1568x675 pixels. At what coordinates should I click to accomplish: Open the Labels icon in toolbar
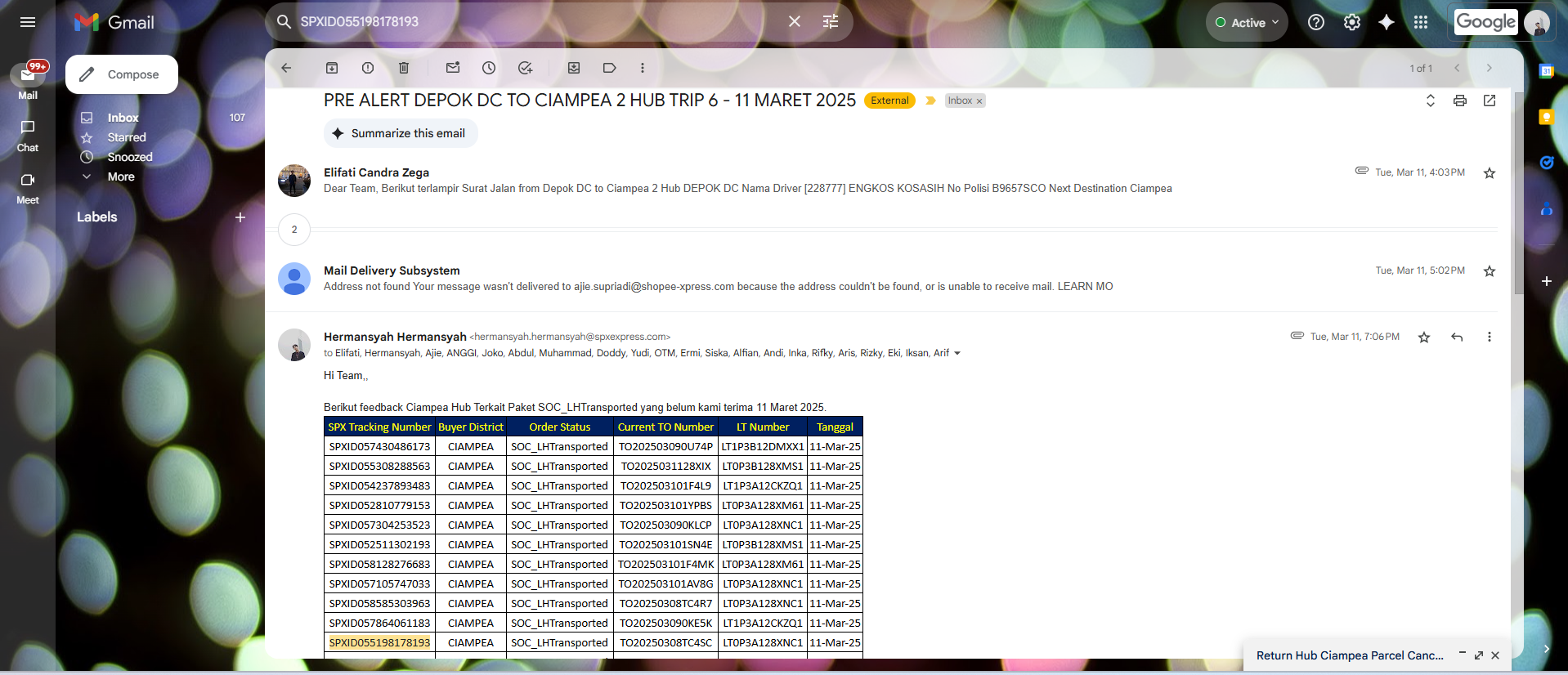[610, 68]
